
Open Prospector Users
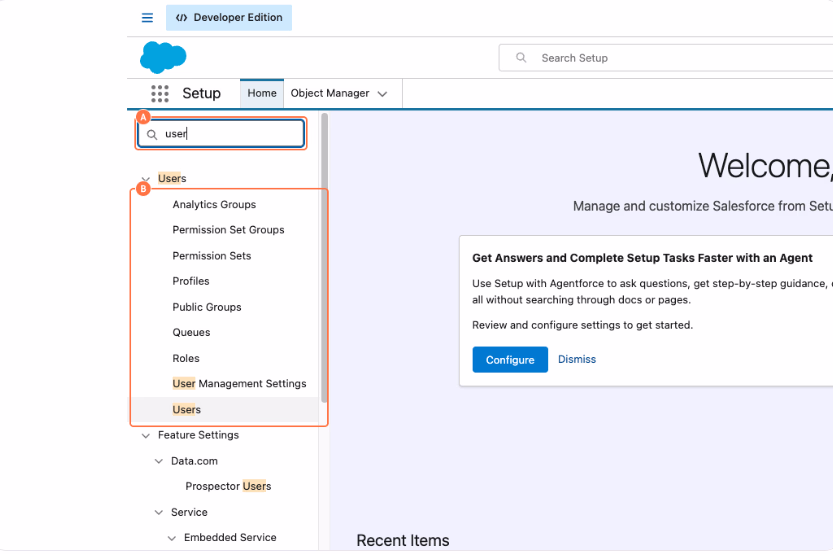228,487
